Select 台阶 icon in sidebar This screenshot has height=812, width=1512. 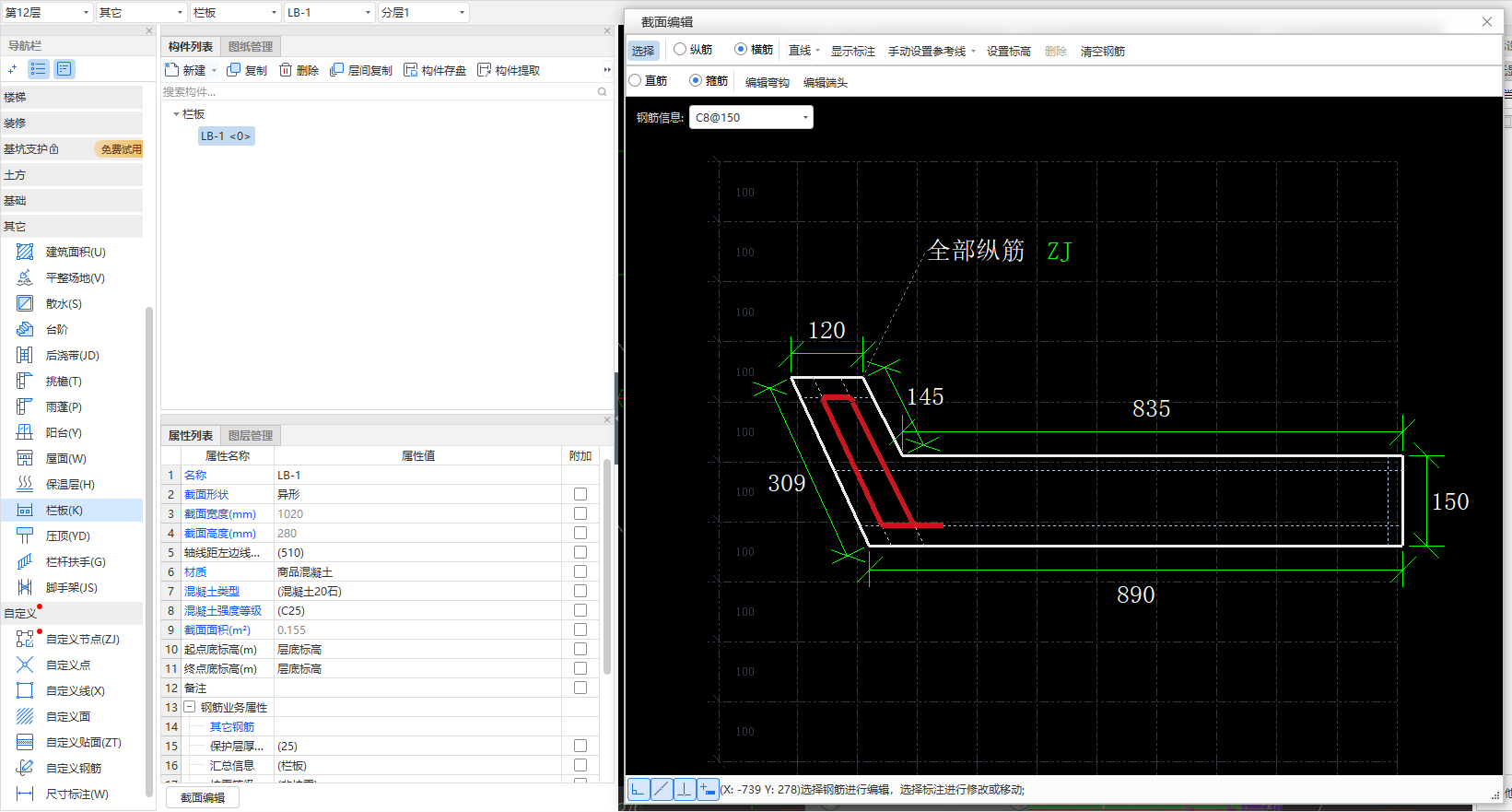(x=25, y=329)
